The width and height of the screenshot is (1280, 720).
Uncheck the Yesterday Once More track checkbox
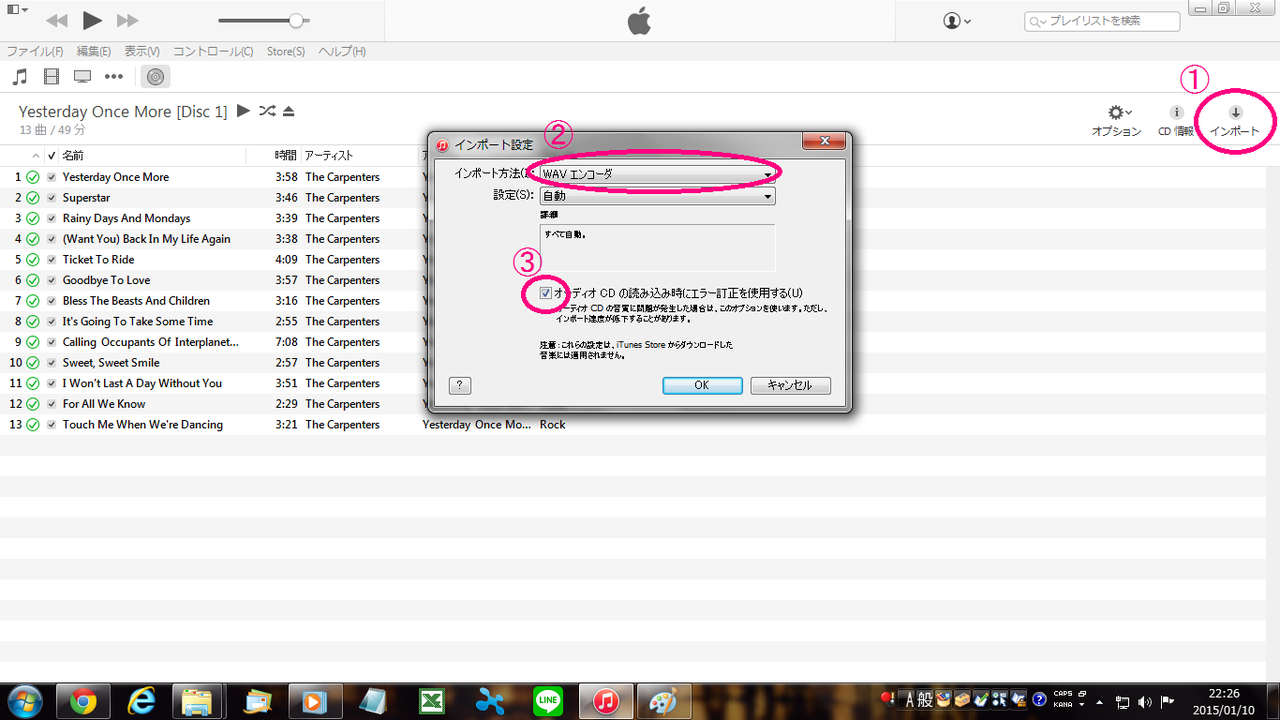[x=51, y=177]
